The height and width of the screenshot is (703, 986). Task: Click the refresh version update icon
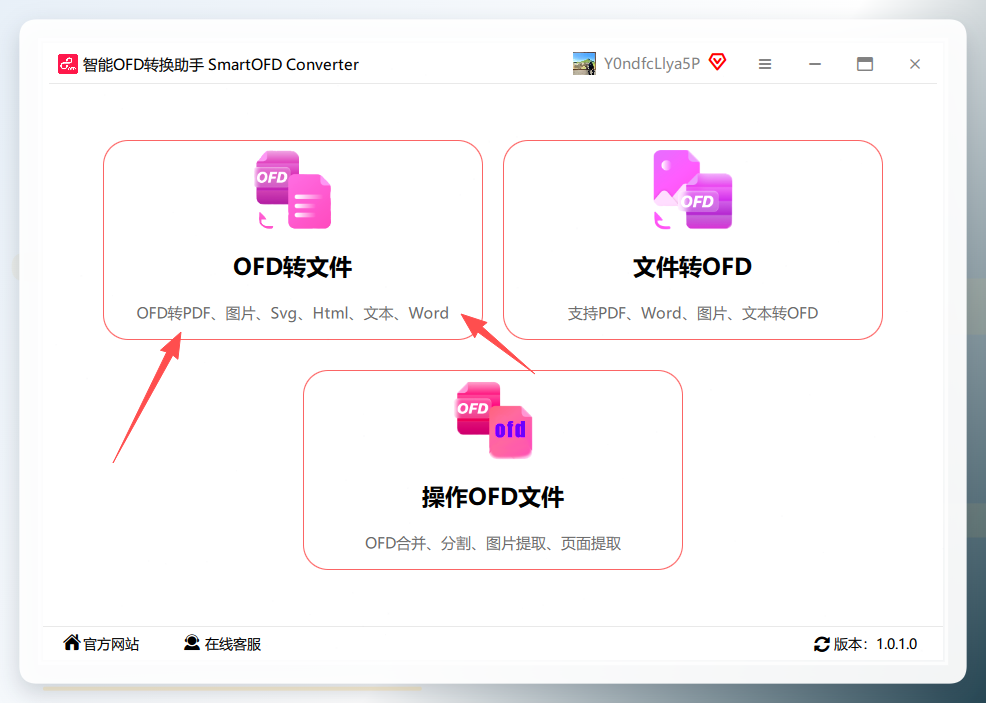pos(822,644)
